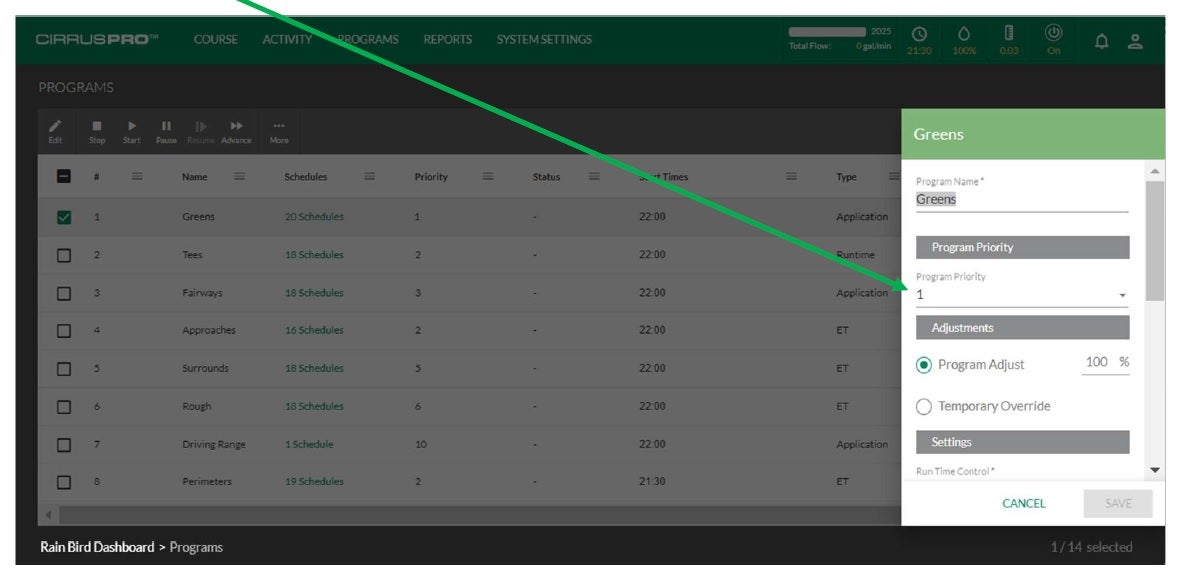1179x576 pixels.
Task: Open the Start Times column menu icon
Action: pyautogui.click(x=791, y=176)
